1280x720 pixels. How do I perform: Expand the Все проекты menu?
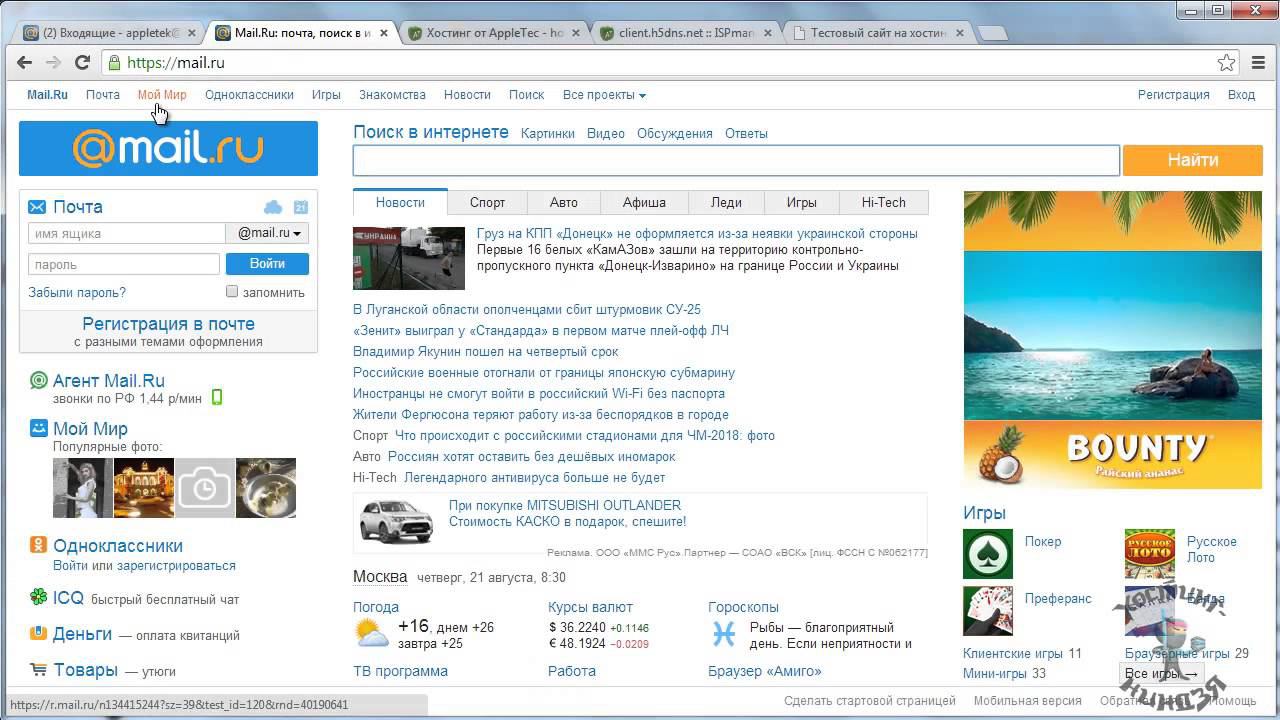604,95
